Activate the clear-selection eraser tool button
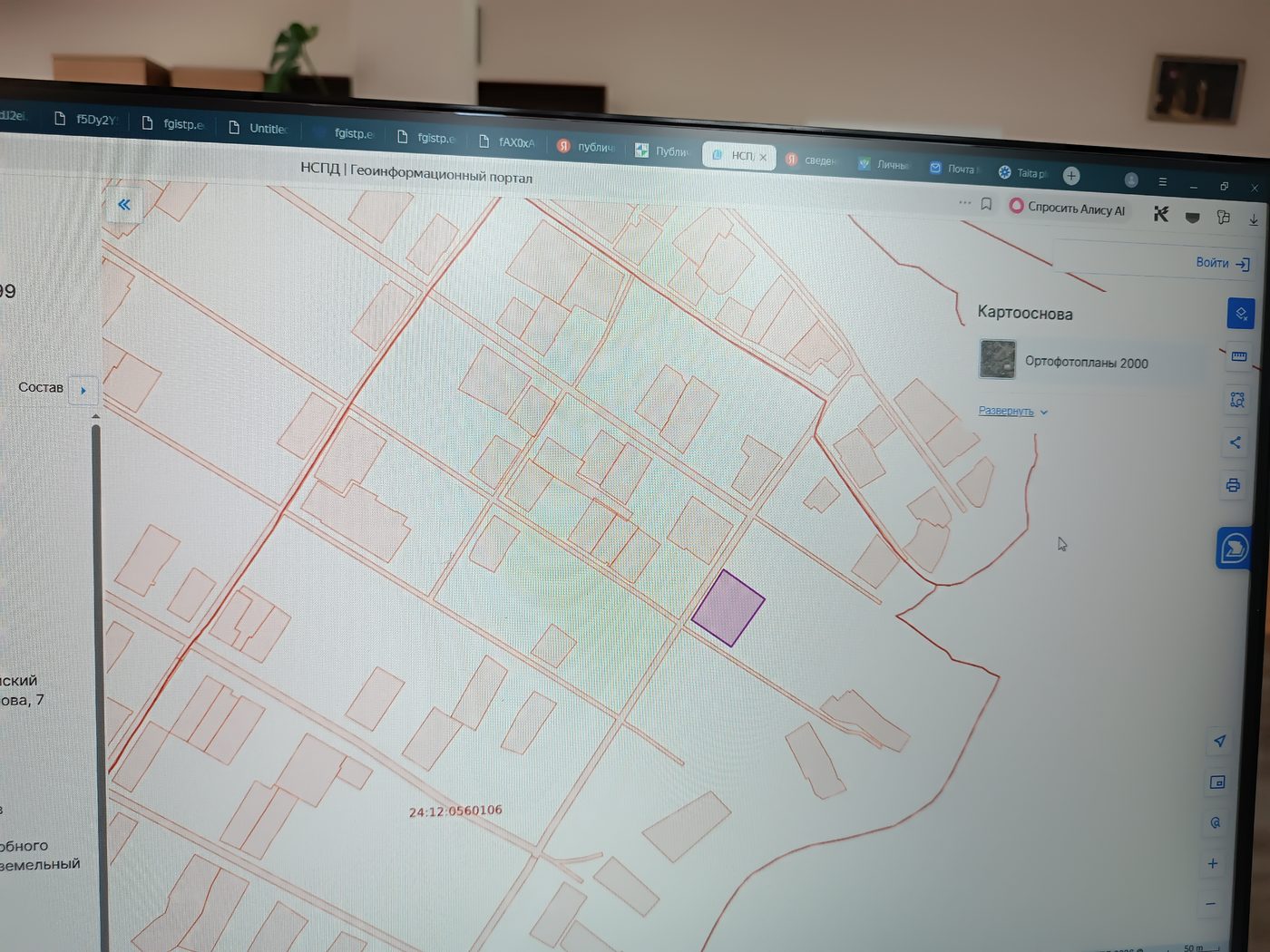This screenshot has height=952, width=1270. click(x=1241, y=314)
